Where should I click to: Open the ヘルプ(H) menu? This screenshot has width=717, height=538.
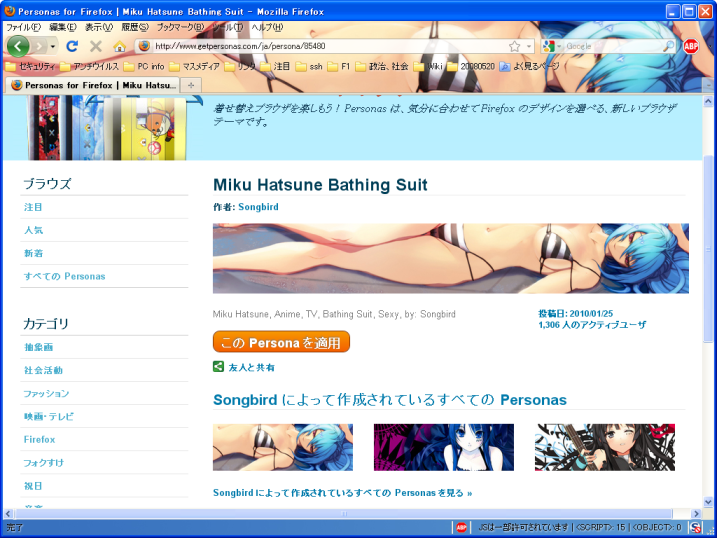pos(267,27)
